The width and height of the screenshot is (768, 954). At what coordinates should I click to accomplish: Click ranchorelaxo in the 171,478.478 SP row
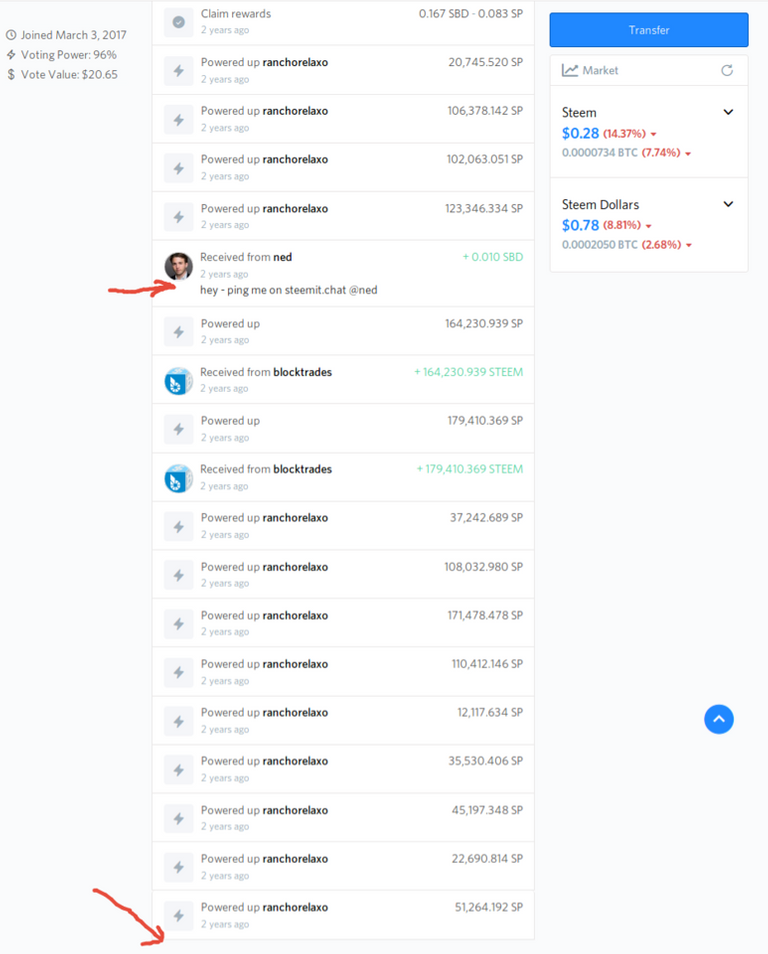295,615
